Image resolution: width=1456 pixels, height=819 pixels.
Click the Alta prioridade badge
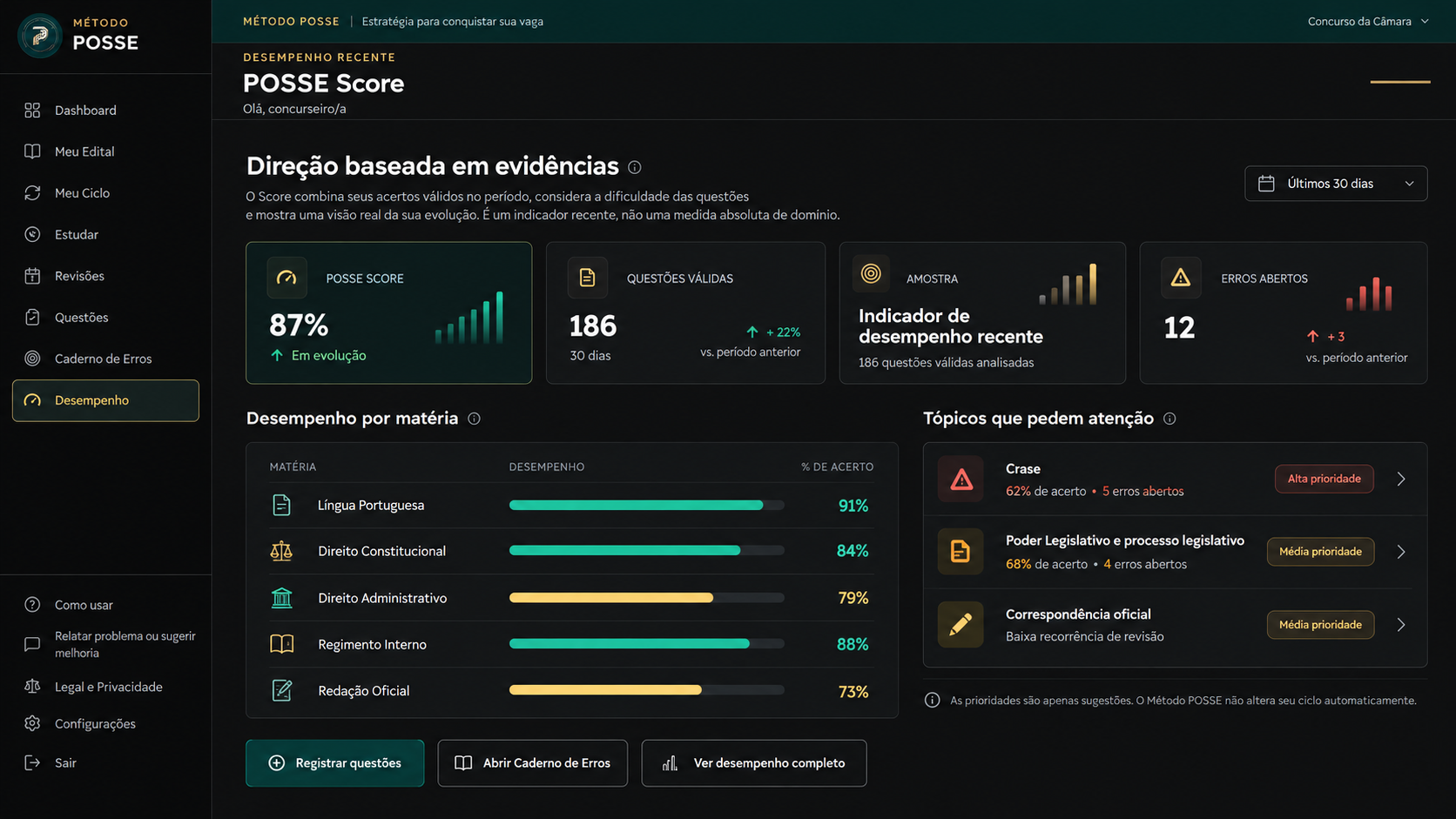pos(1325,479)
